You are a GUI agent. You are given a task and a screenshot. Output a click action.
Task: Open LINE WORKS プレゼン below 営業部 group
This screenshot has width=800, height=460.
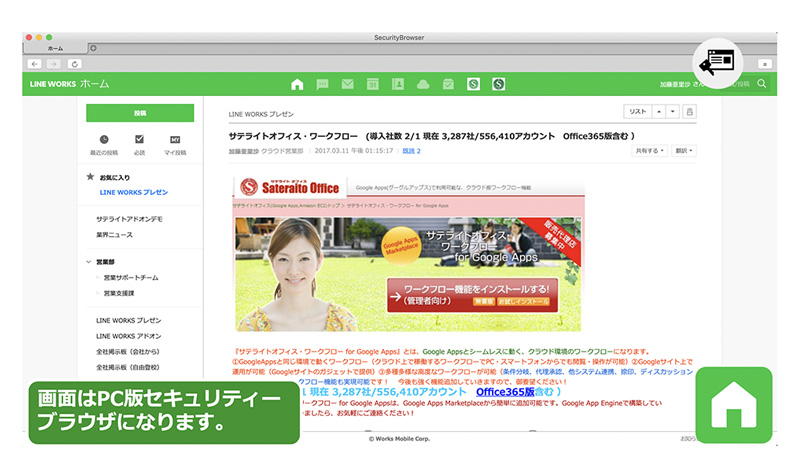[129, 320]
